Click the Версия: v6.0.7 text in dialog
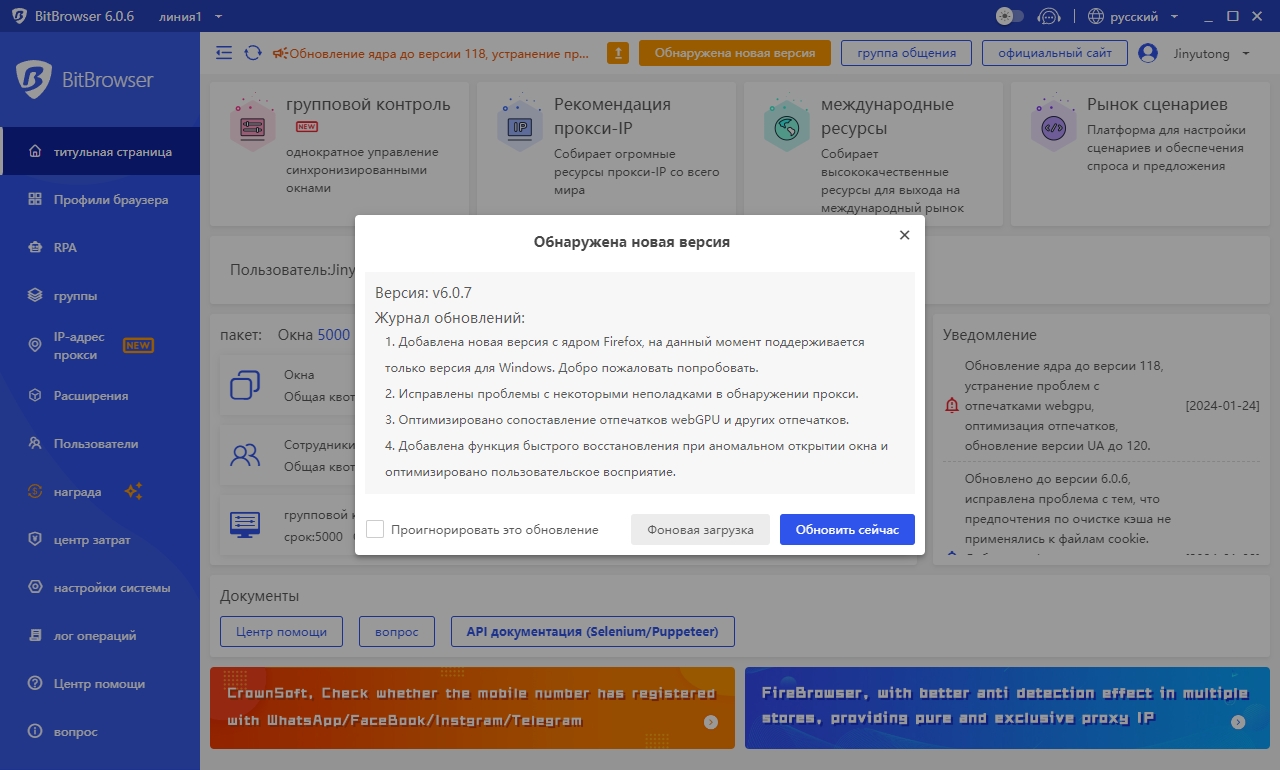This screenshot has height=770, width=1280. coord(423,293)
